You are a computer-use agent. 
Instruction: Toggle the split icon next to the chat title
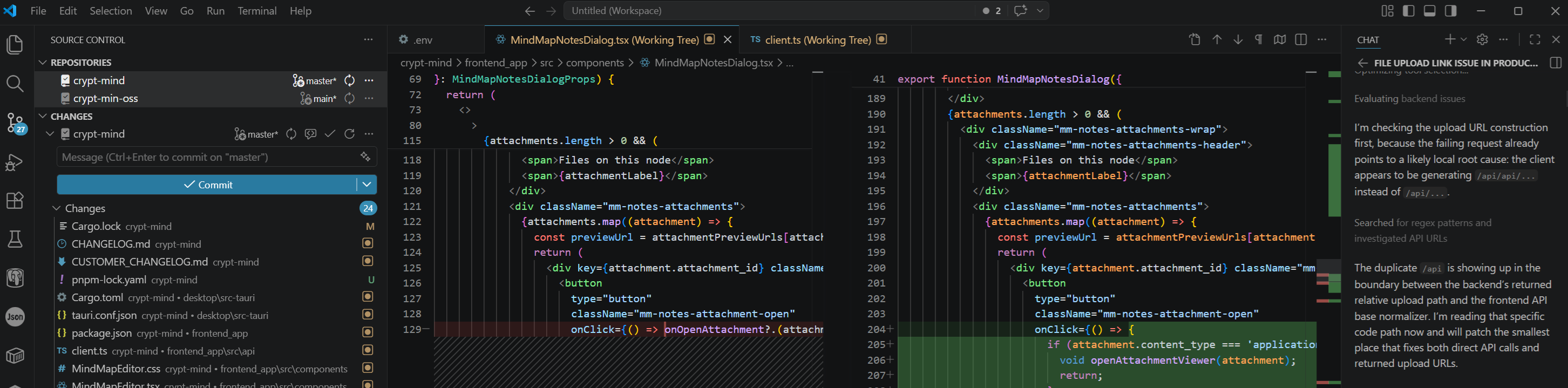click(1555, 63)
